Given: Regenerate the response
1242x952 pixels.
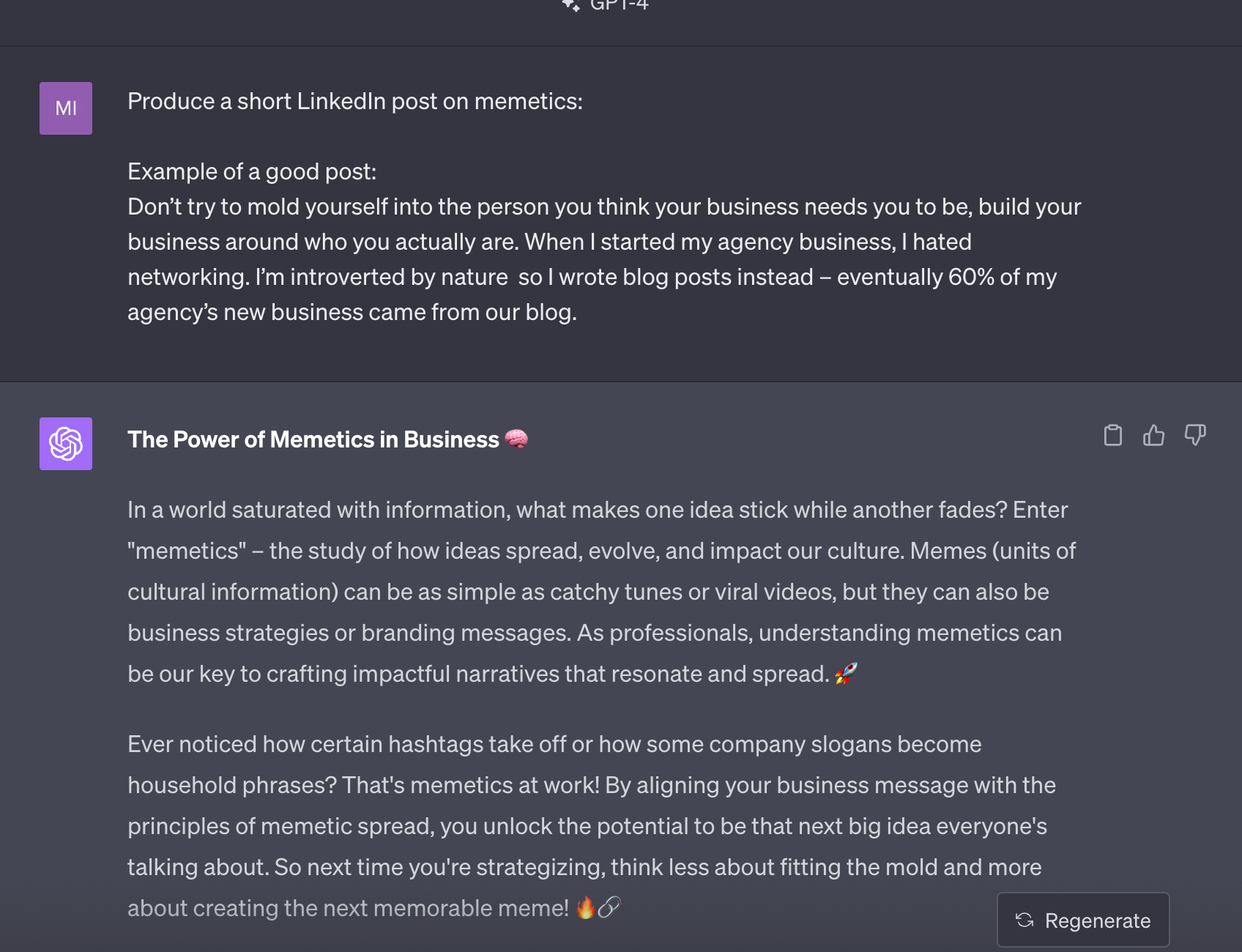Looking at the screenshot, I should [x=1083, y=920].
